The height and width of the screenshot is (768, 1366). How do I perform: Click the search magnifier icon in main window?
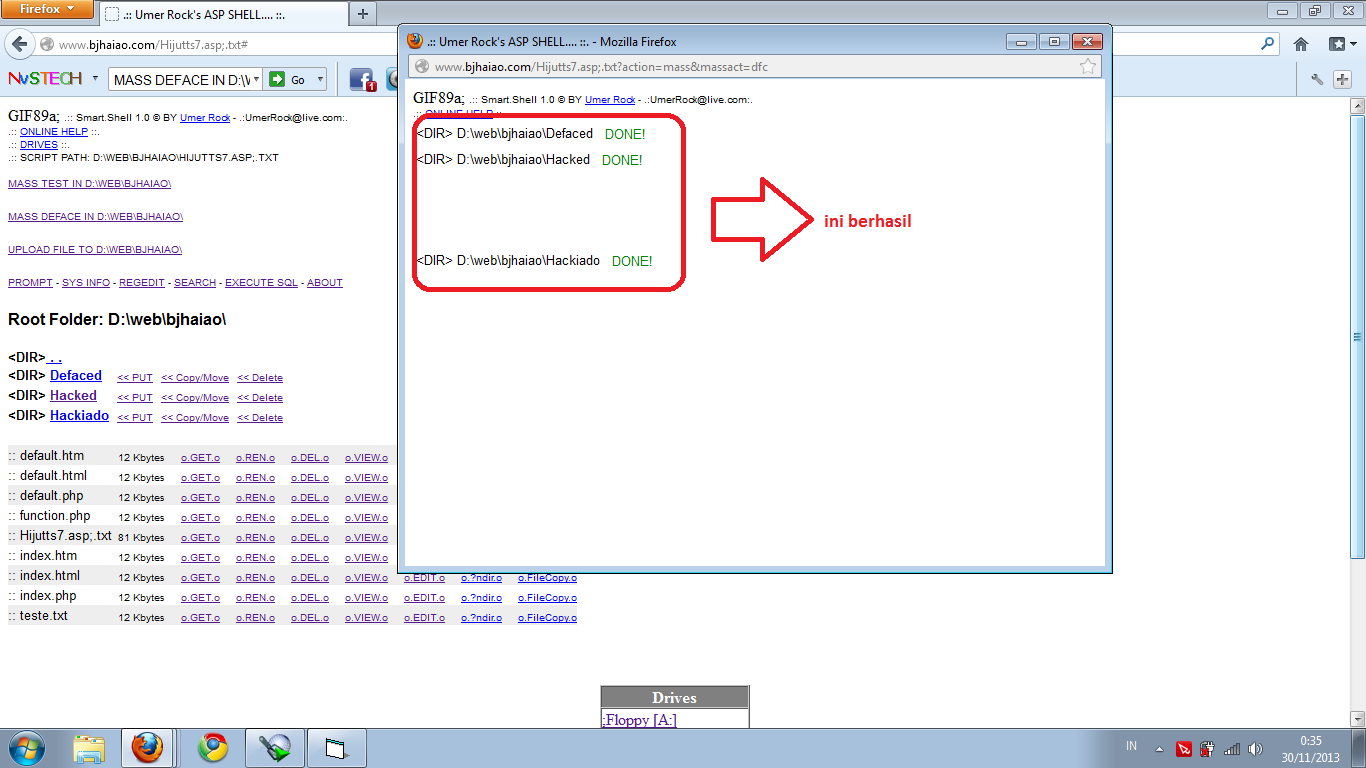click(1269, 45)
